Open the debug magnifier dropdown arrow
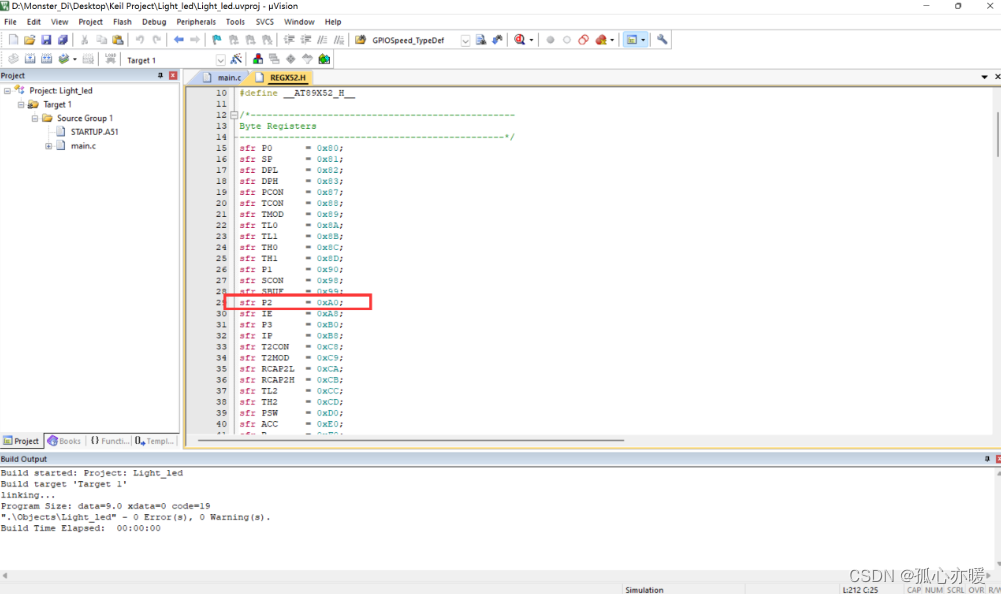Image resolution: width=1001 pixels, height=594 pixels. click(531, 40)
